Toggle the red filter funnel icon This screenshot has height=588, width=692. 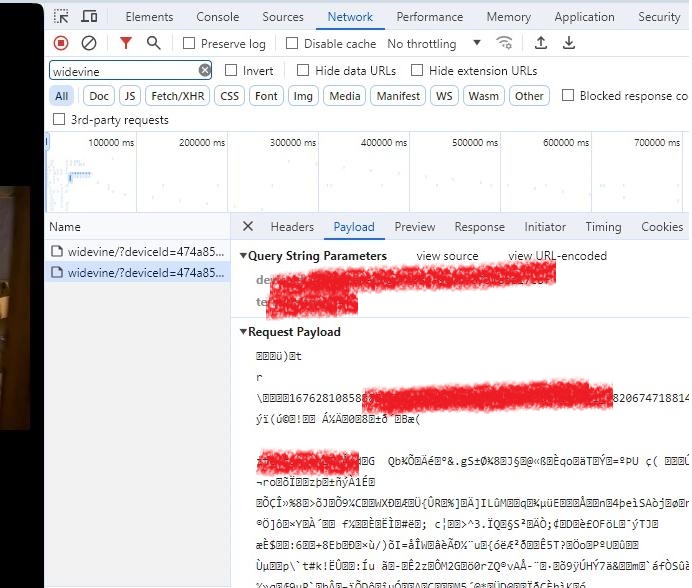126,43
